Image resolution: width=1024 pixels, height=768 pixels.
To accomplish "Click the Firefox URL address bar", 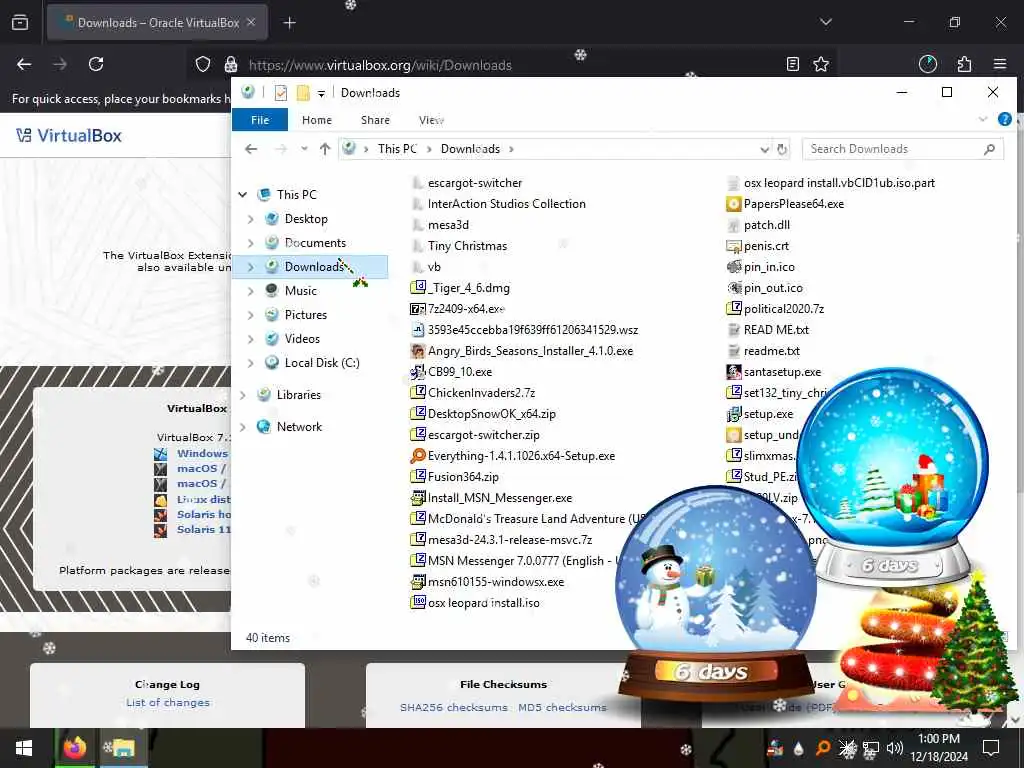I will click(x=509, y=65).
